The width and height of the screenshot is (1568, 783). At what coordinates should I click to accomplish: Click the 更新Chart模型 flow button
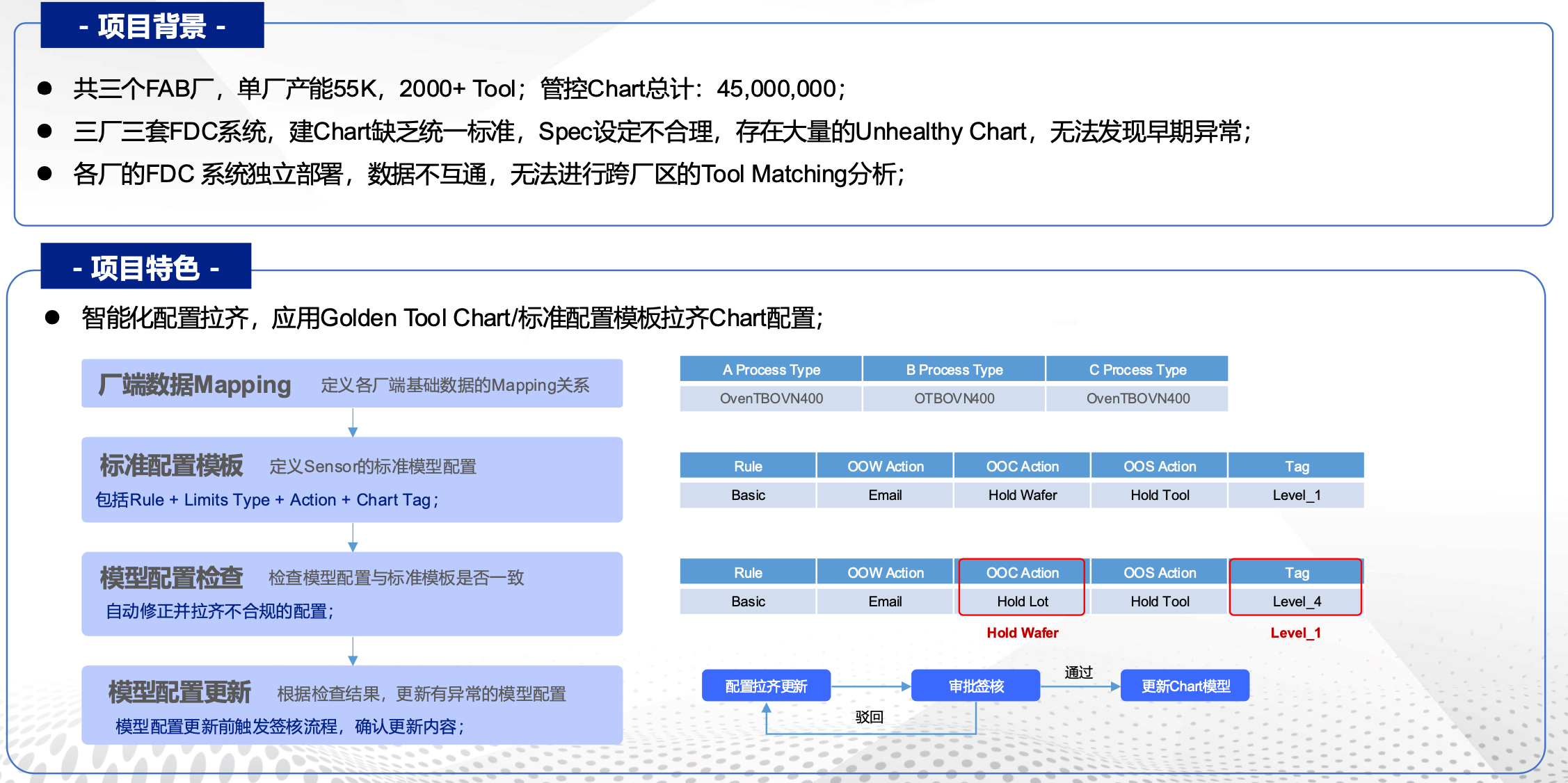click(x=1185, y=686)
